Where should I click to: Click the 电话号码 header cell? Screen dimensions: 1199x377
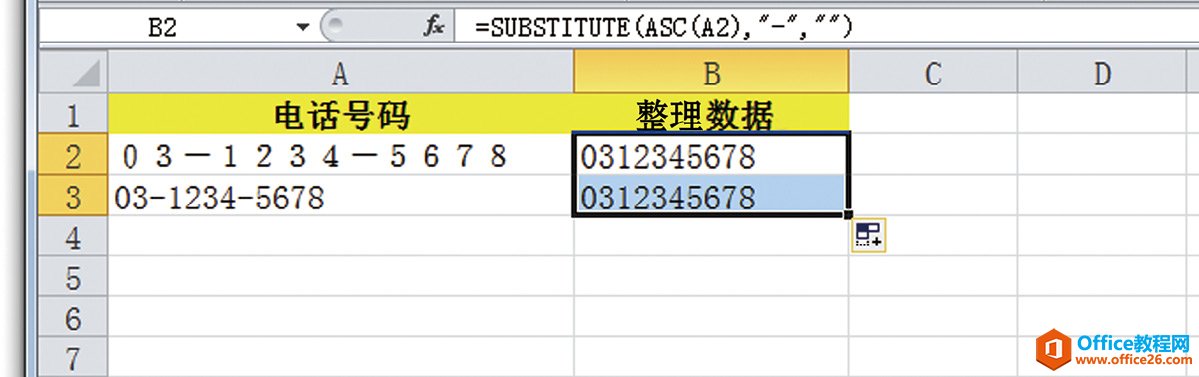[341, 115]
